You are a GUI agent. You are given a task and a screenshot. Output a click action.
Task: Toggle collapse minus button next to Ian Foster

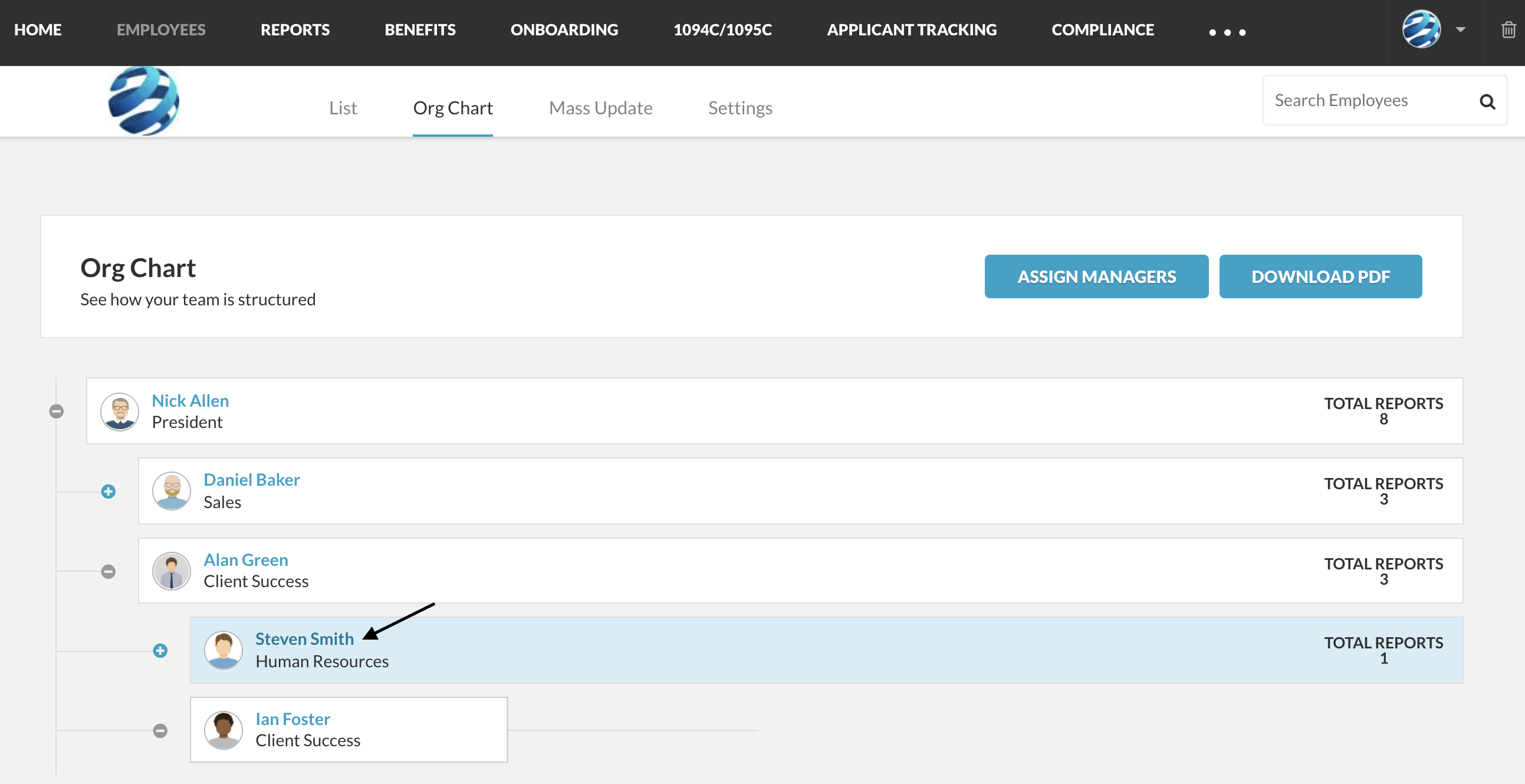pyautogui.click(x=161, y=729)
